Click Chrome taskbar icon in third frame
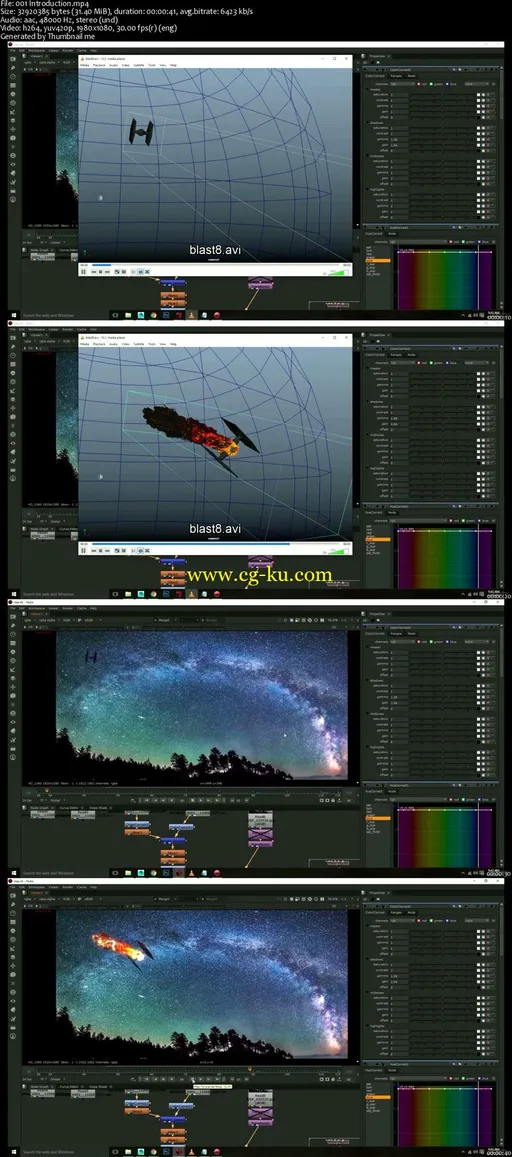Screen dimensions: 512x1157 (153, 873)
